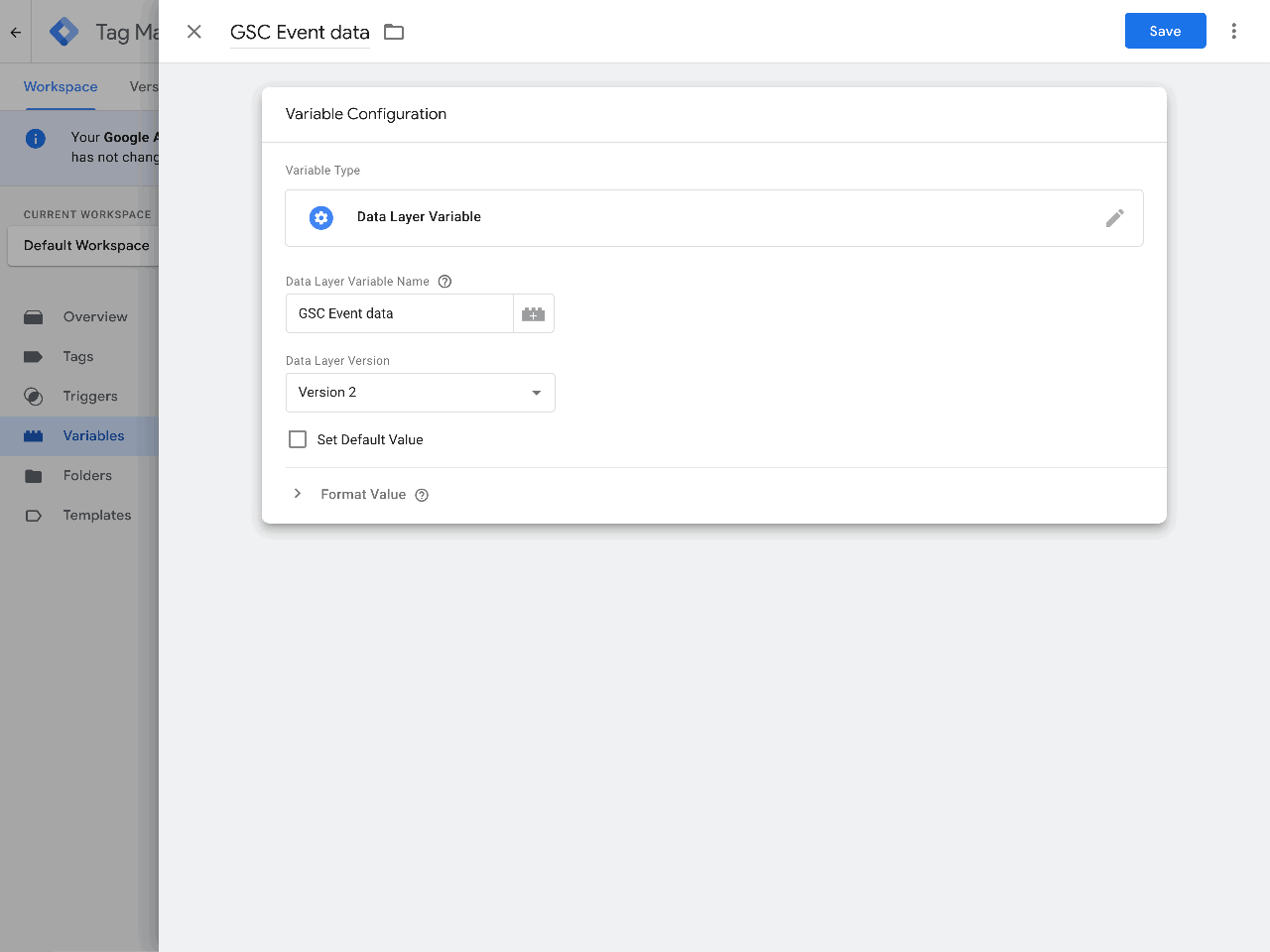Expand the Format Value section
1270x952 pixels.
pyautogui.click(x=297, y=493)
